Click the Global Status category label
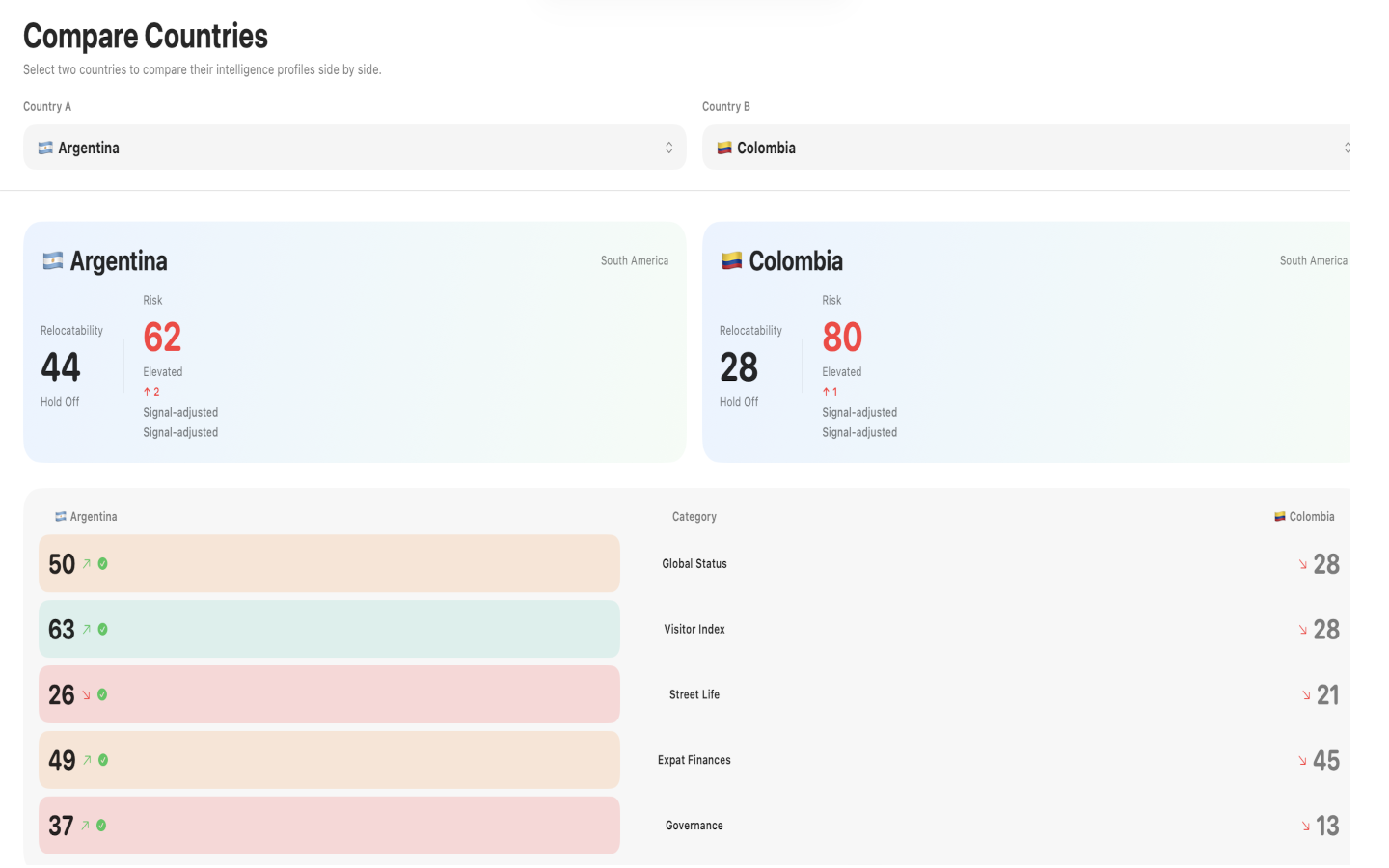1389x868 pixels. click(x=694, y=564)
